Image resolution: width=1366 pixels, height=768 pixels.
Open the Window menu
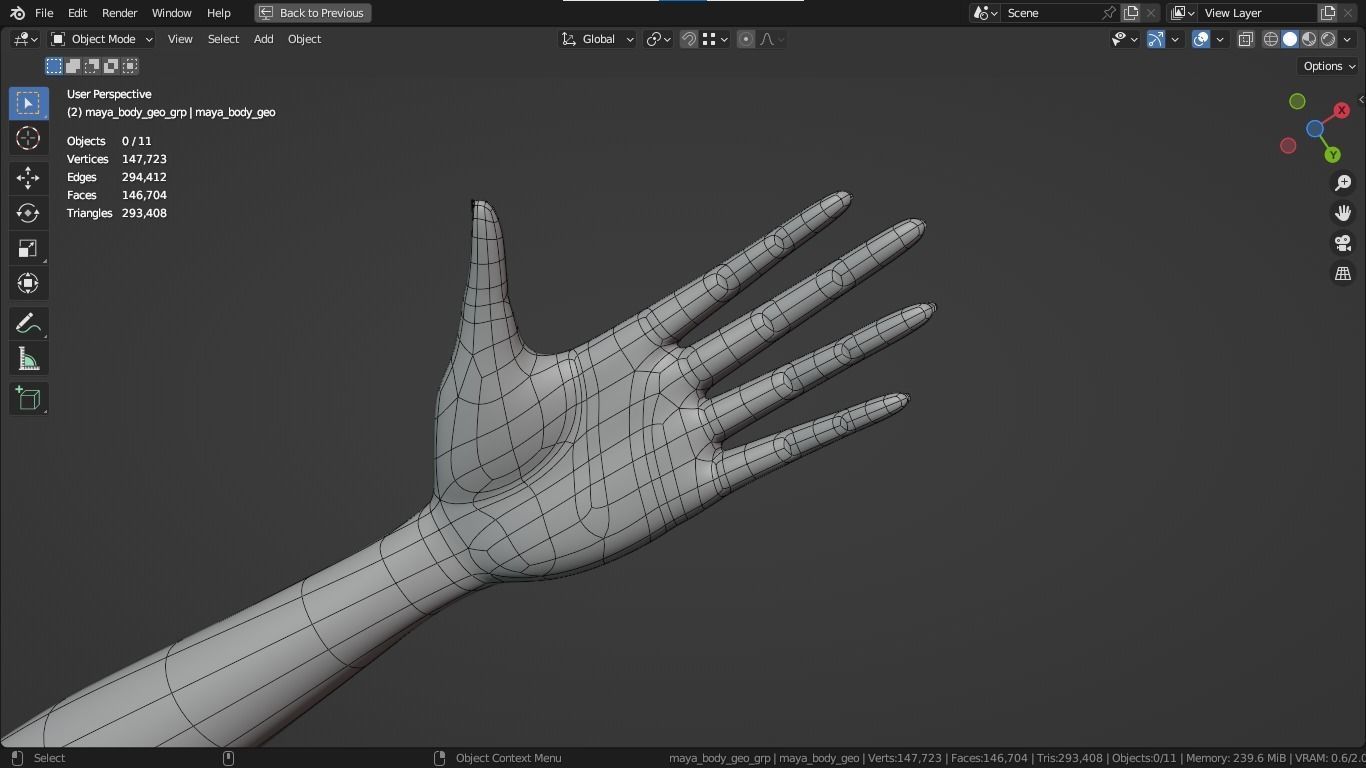(x=171, y=13)
